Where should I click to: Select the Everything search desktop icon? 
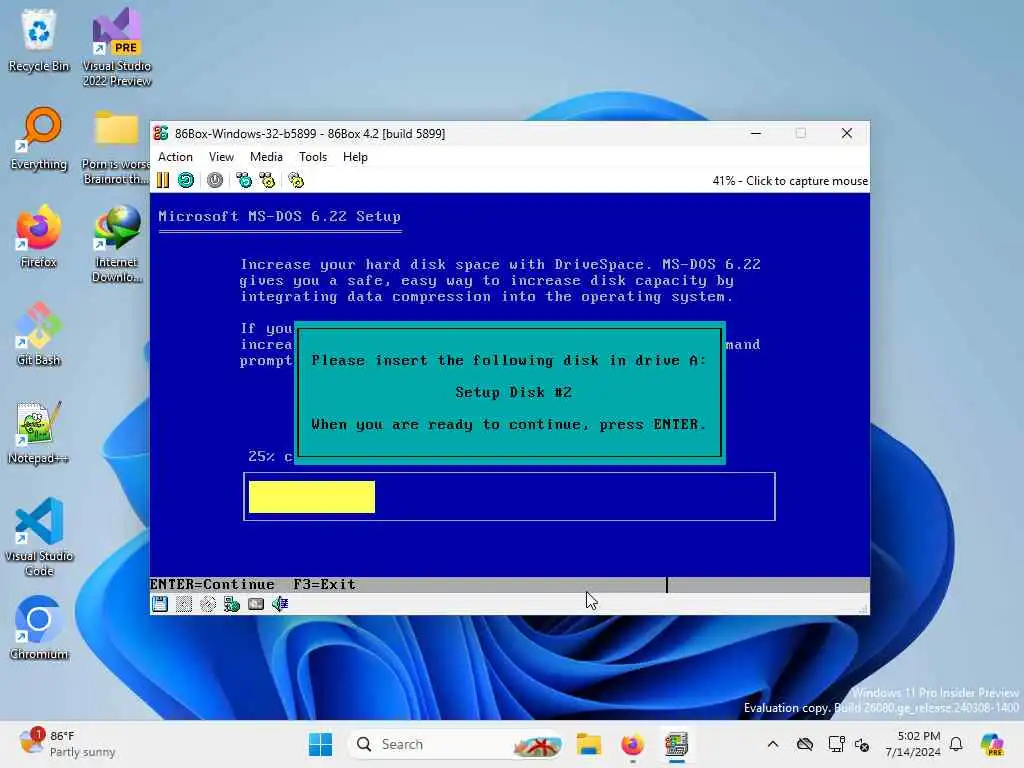[39, 138]
